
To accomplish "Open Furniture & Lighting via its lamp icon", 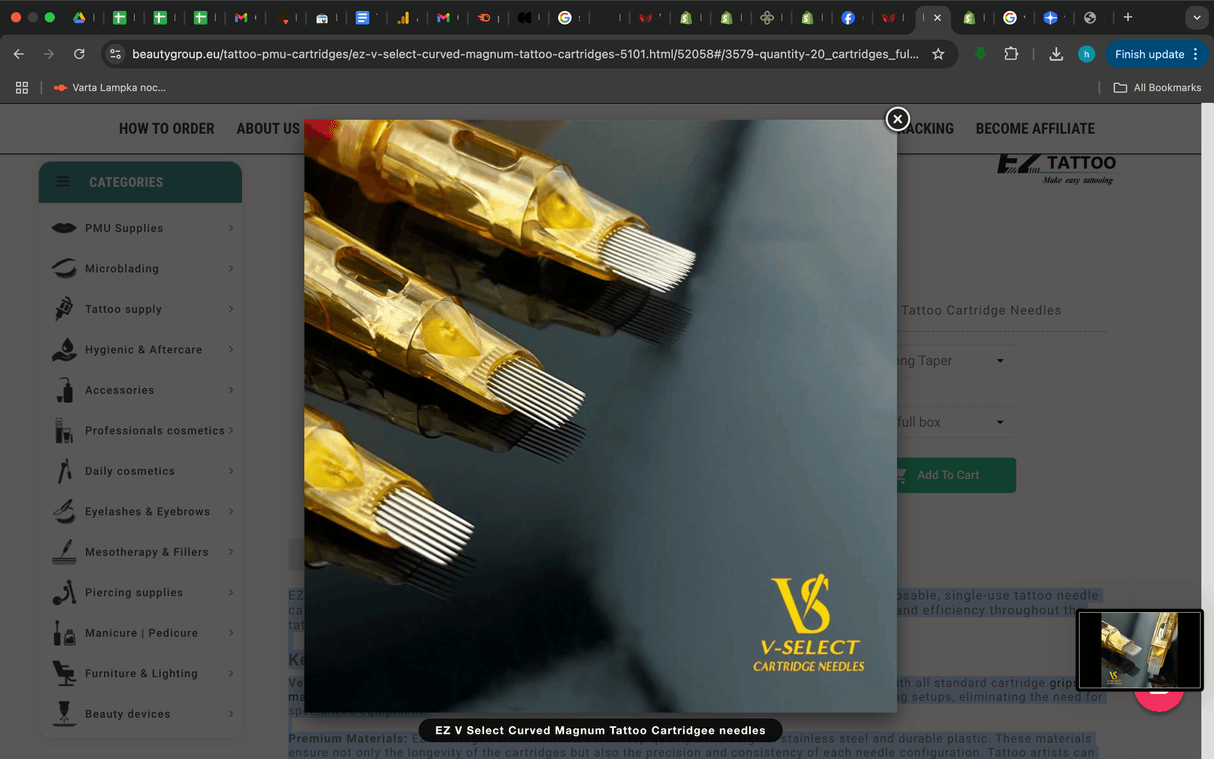I will [62, 673].
